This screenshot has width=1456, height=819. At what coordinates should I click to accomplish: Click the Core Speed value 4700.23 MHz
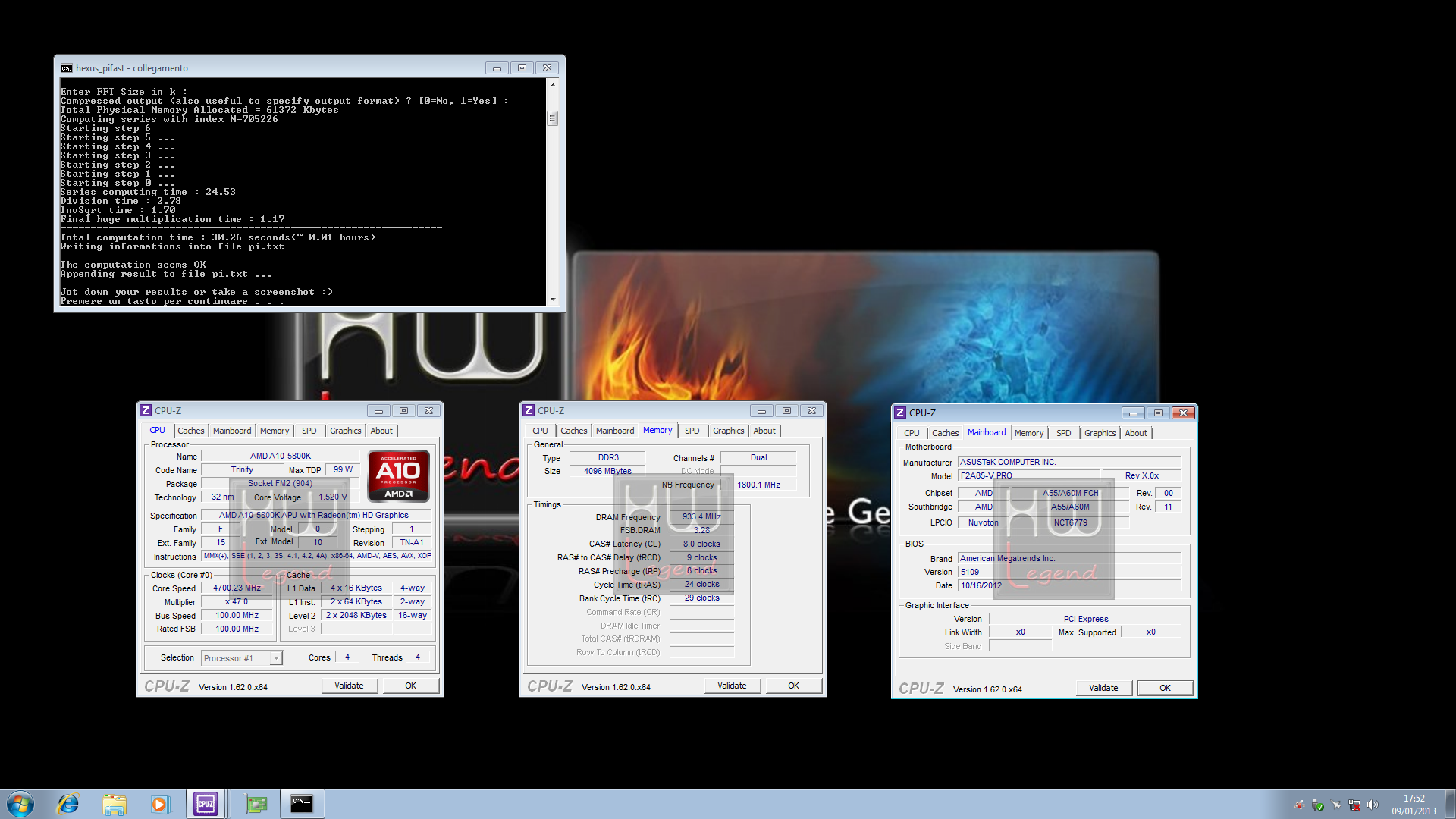237,588
